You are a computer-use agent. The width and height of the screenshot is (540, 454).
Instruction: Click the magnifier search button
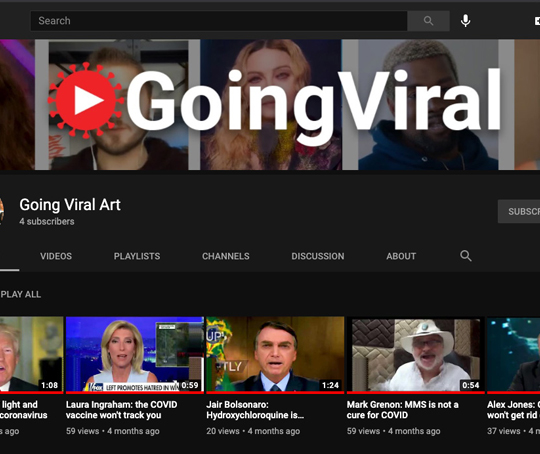click(428, 21)
